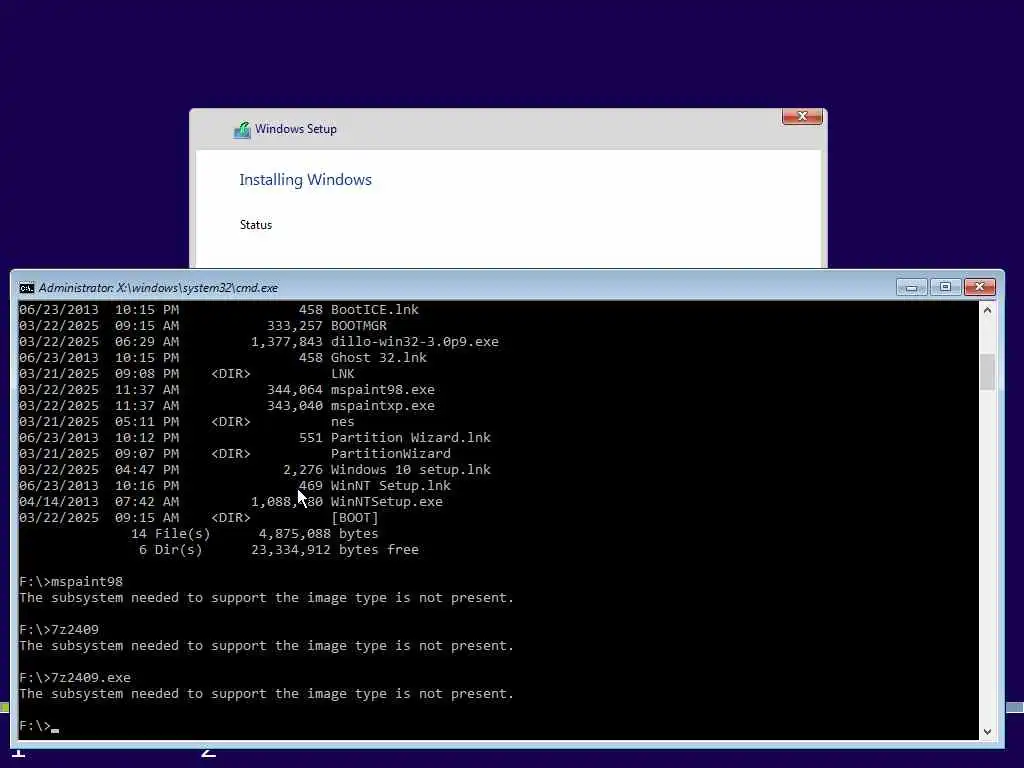Screen dimensions: 1024x768
Task: Click the console scrollbar up arrow
Action: click(x=987, y=310)
